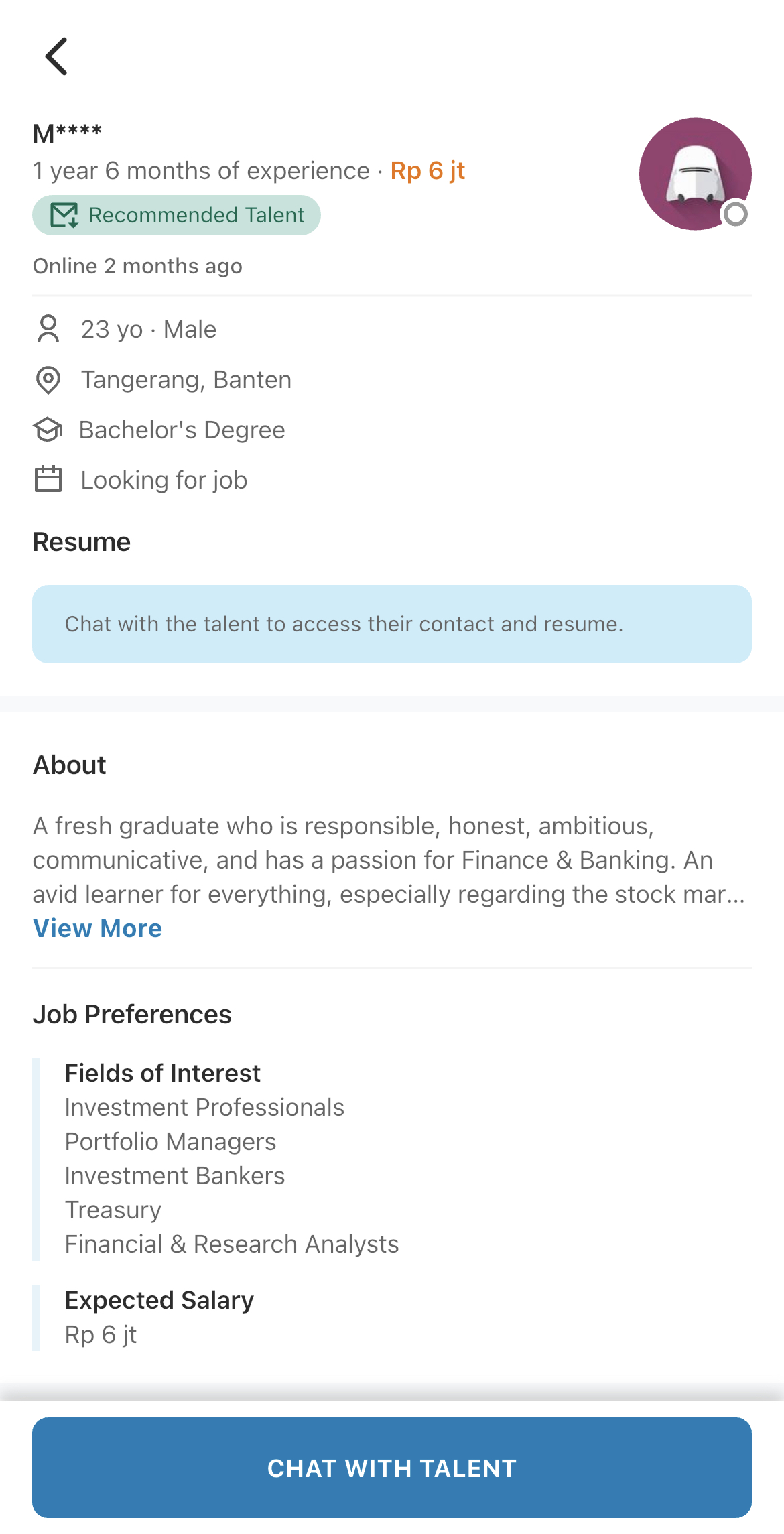784x1534 pixels.
Task: Open the talent's profile avatar
Action: click(695, 174)
